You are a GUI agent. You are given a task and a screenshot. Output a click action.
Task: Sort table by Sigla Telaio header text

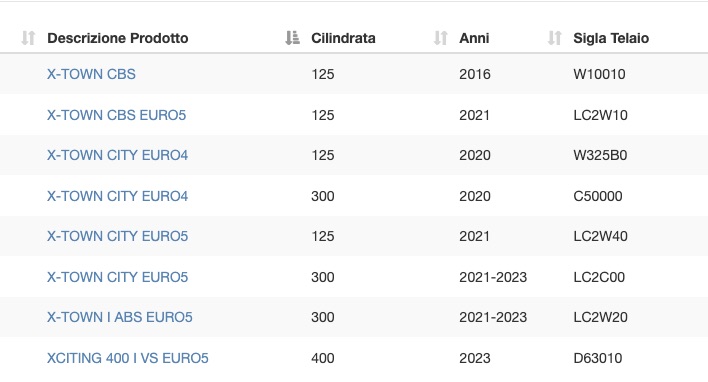[x=611, y=38]
